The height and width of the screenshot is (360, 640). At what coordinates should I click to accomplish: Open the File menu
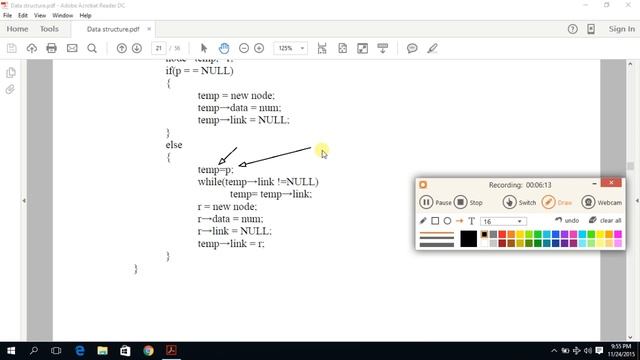(7, 16)
